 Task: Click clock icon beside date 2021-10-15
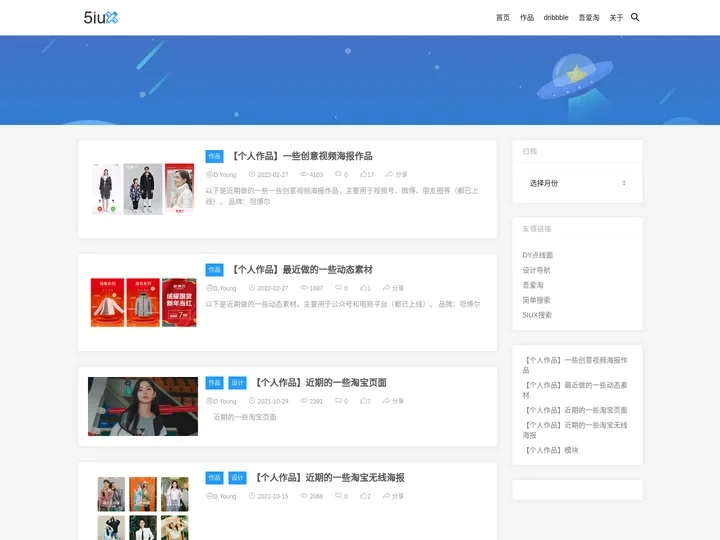click(x=252, y=495)
